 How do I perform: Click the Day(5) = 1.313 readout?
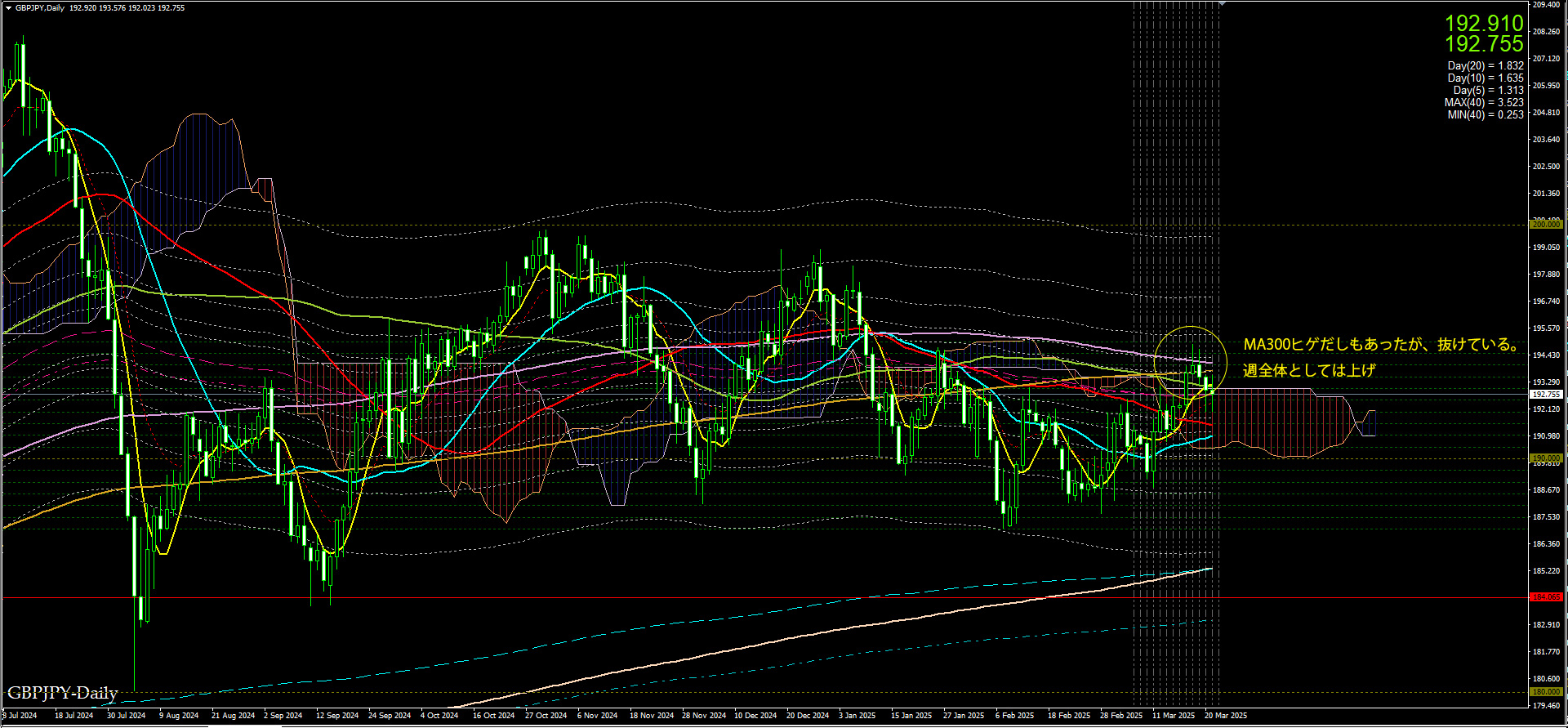[1488, 91]
